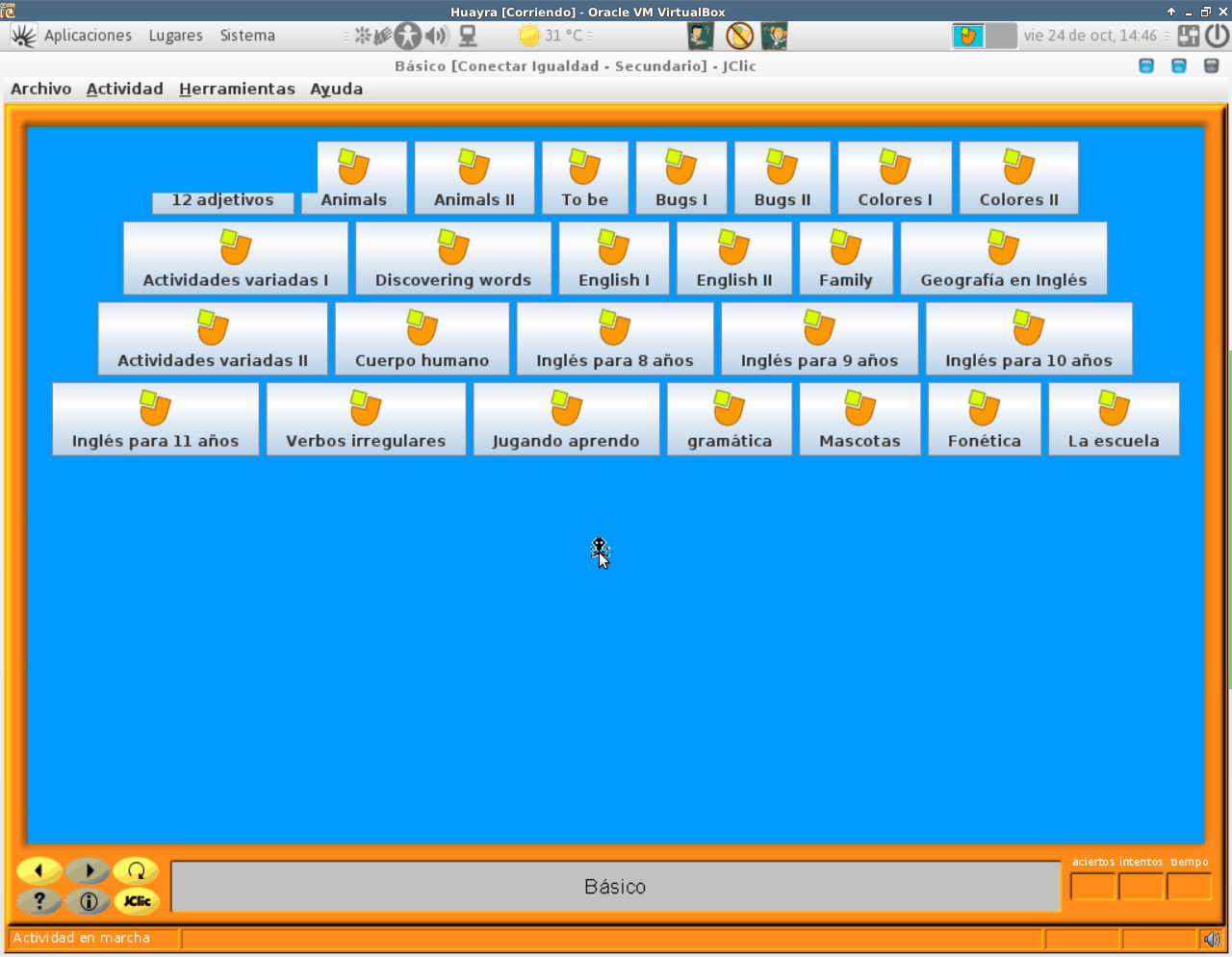Click the Básico message box
This screenshot has height=957, width=1232.
pyautogui.click(x=615, y=887)
